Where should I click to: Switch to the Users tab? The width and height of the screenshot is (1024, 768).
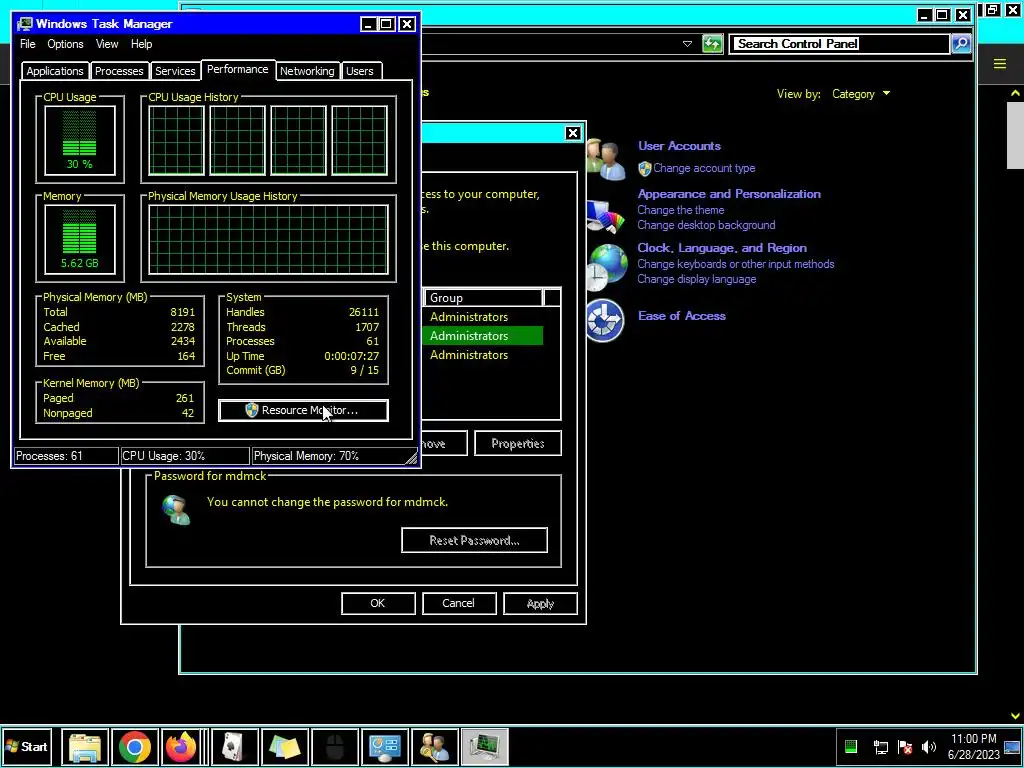pos(360,71)
